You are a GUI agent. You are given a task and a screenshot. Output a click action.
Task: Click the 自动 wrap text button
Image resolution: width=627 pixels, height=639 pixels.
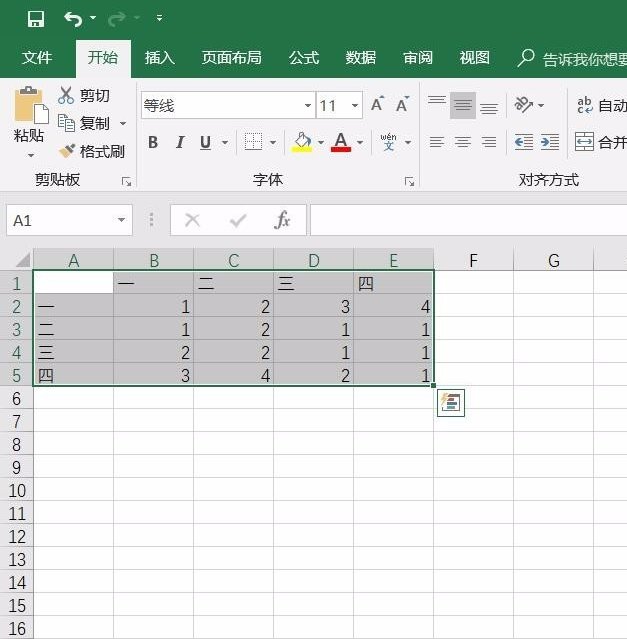[x=601, y=106]
